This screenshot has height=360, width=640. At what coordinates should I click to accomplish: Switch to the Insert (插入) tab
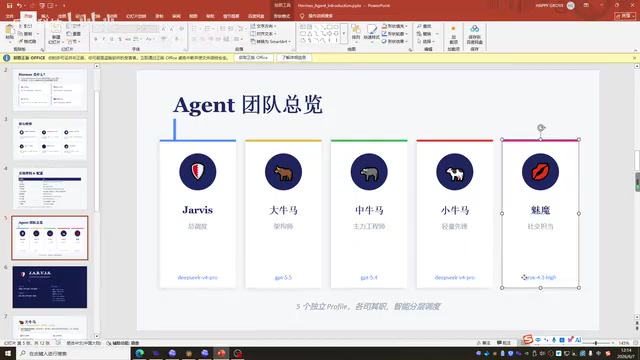[x=45, y=16]
